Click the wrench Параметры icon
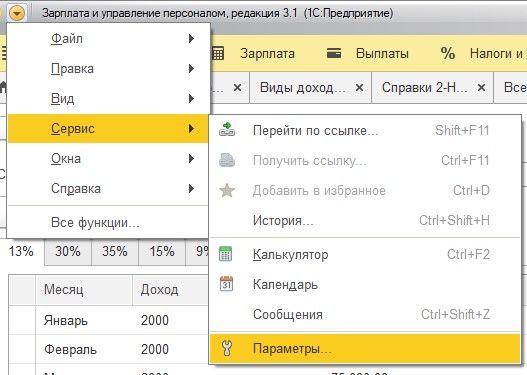 [227, 348]
